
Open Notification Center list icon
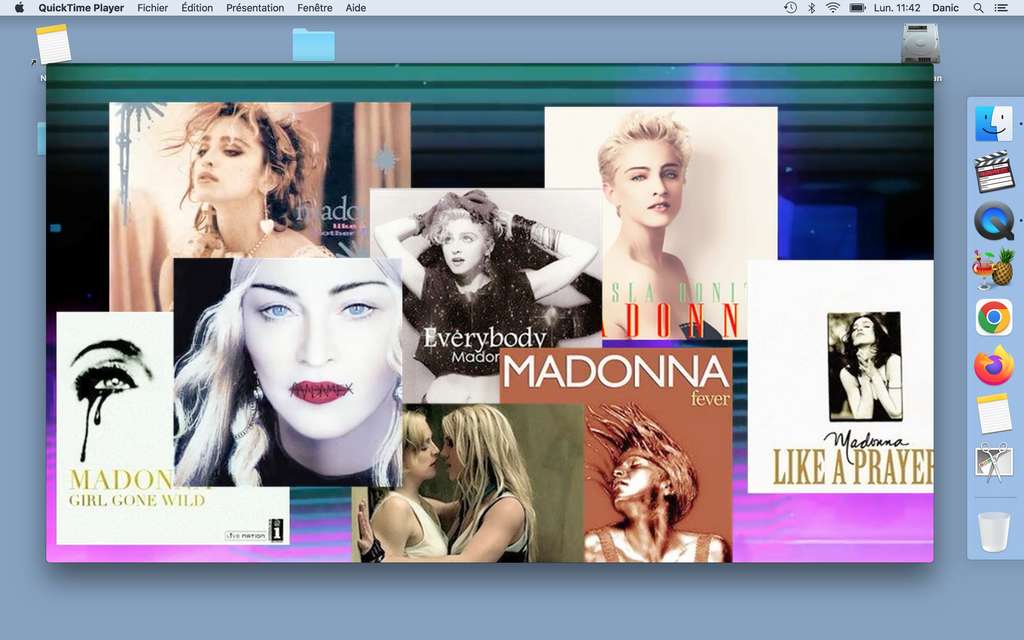(1000, 8)
